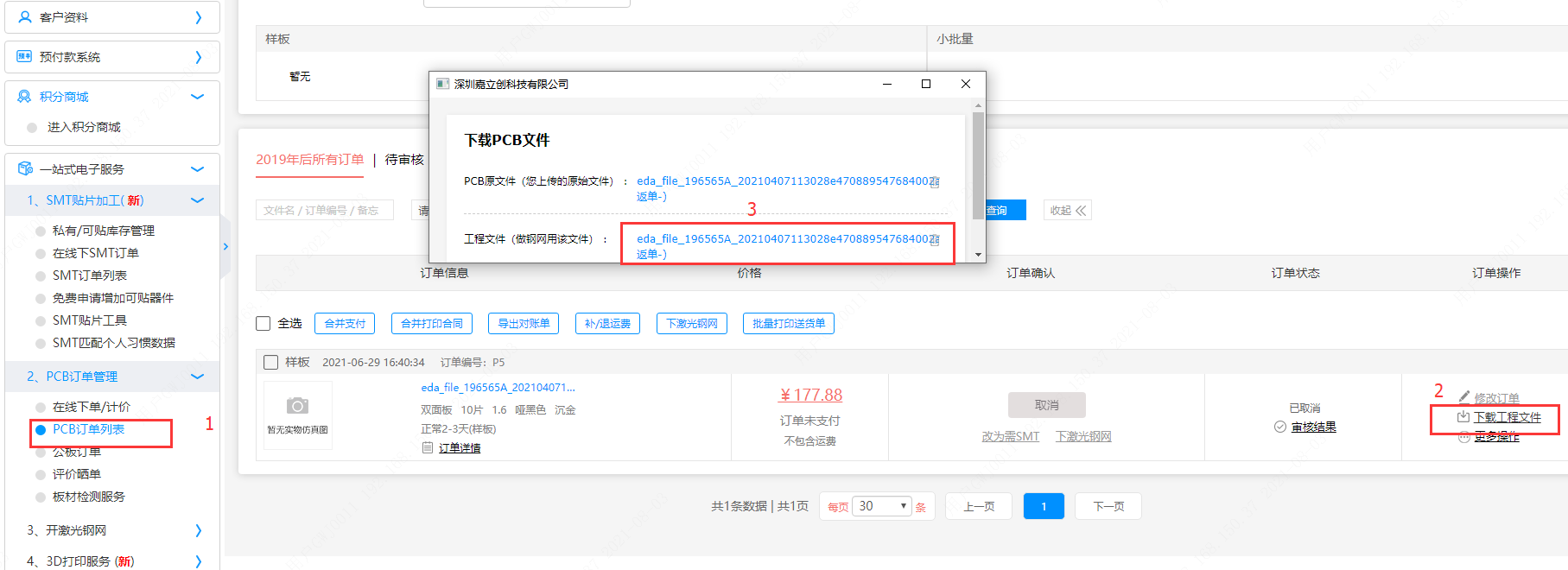This screenshot has width=1568, height=570.
Task: Click the document icon beside 订单详情
Action: click(x=428, y=447)
